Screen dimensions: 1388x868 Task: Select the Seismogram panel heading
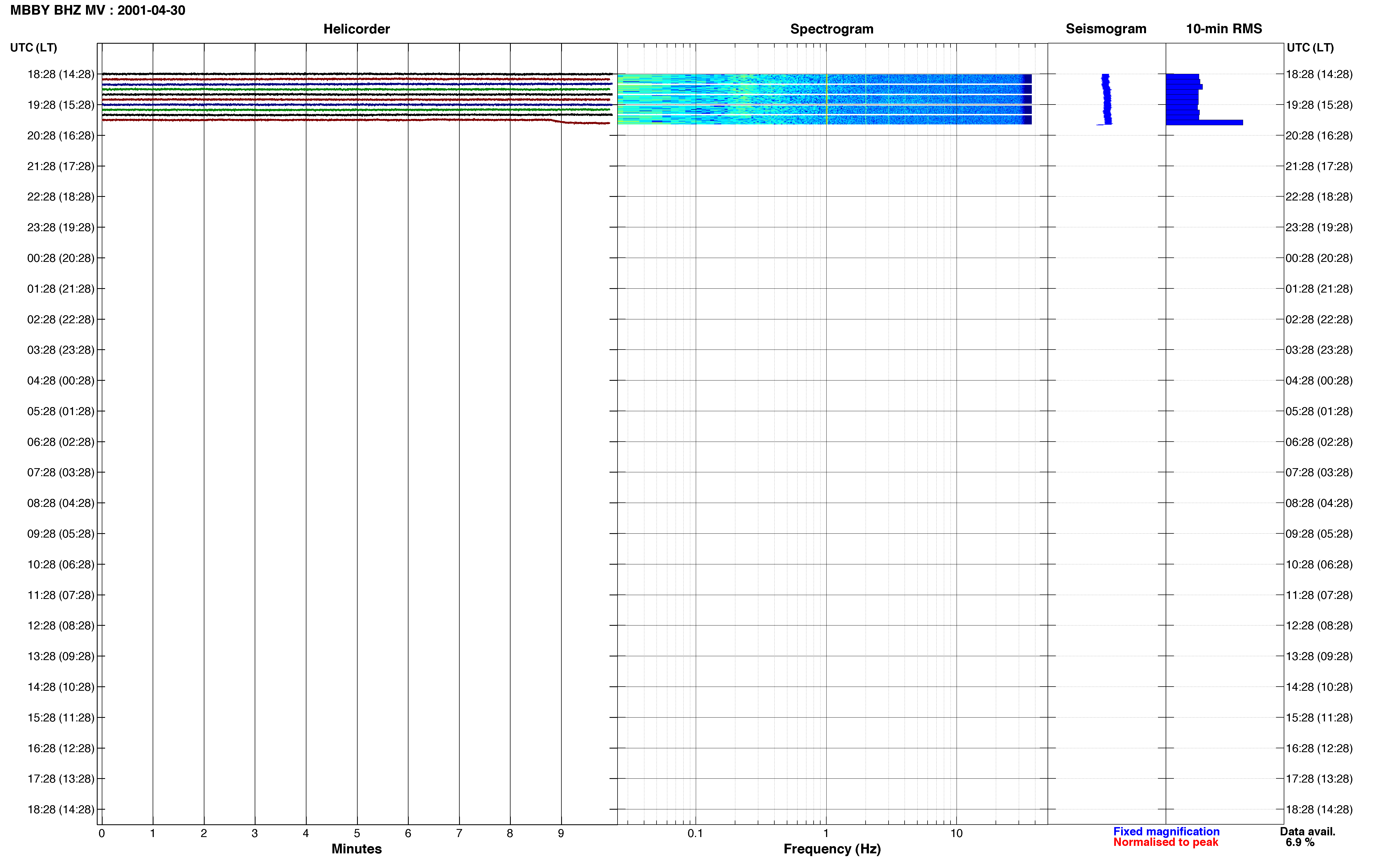point(1106,29)
